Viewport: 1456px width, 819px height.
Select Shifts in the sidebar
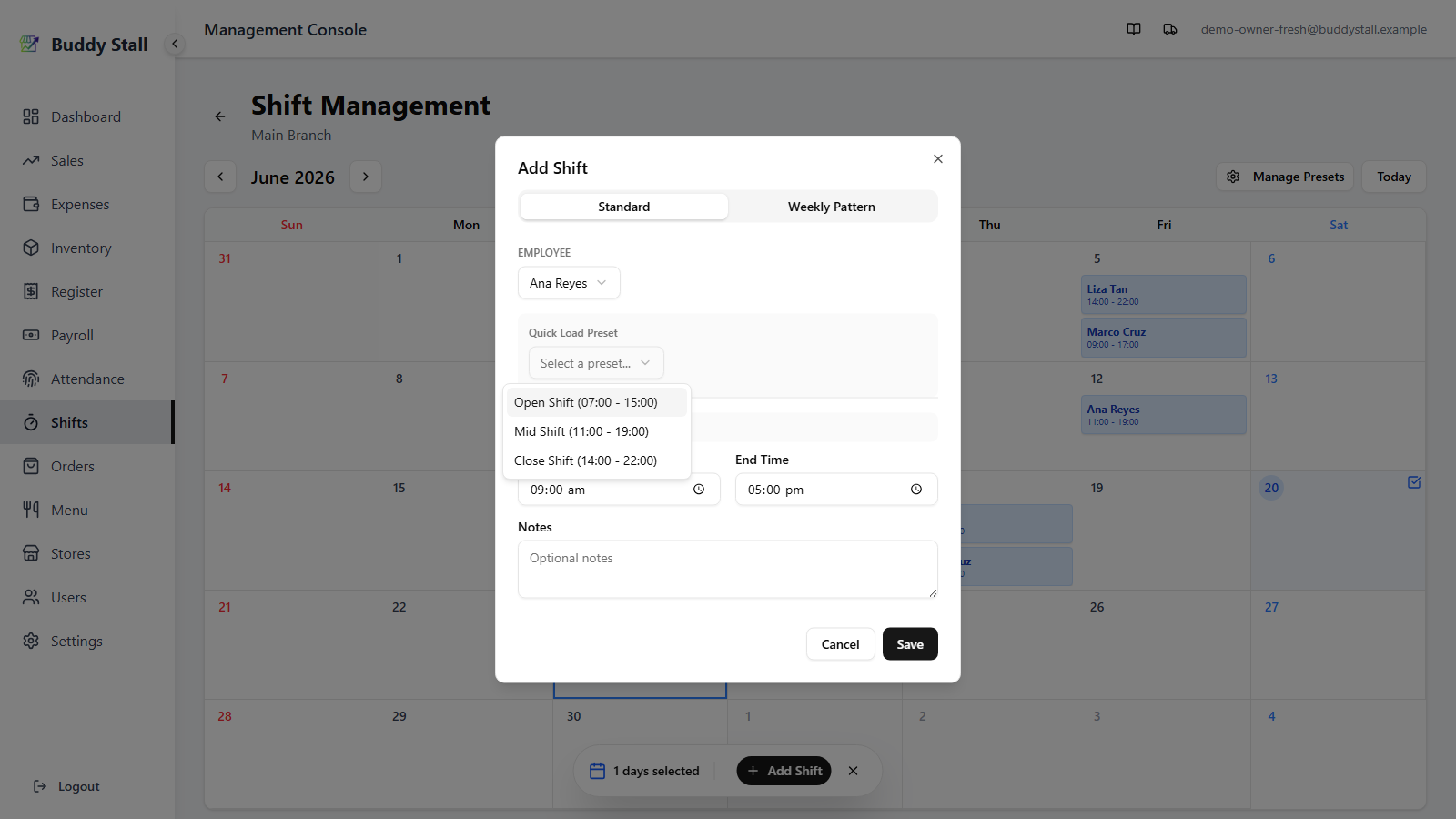point(86,422)
